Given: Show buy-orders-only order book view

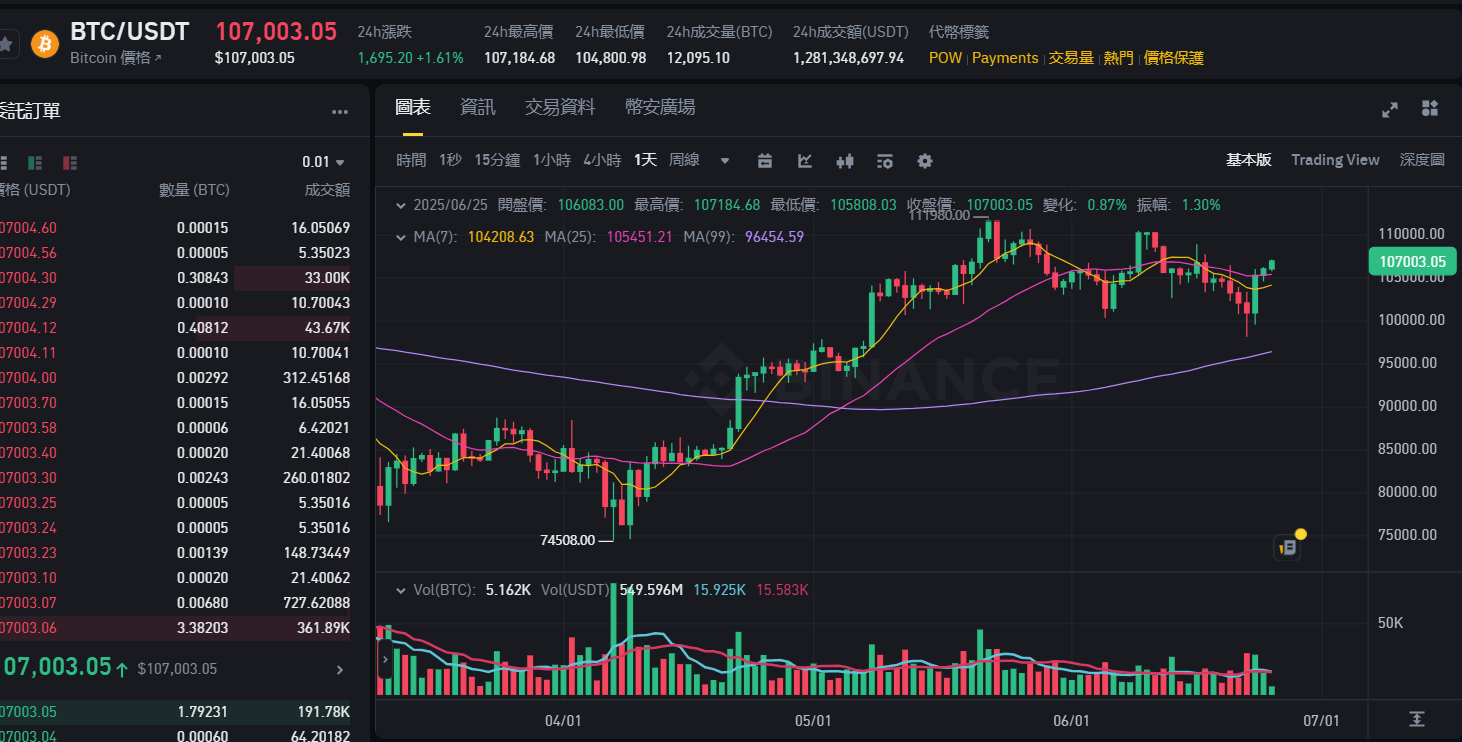Looking at the screenshot, I should point(36,162).
